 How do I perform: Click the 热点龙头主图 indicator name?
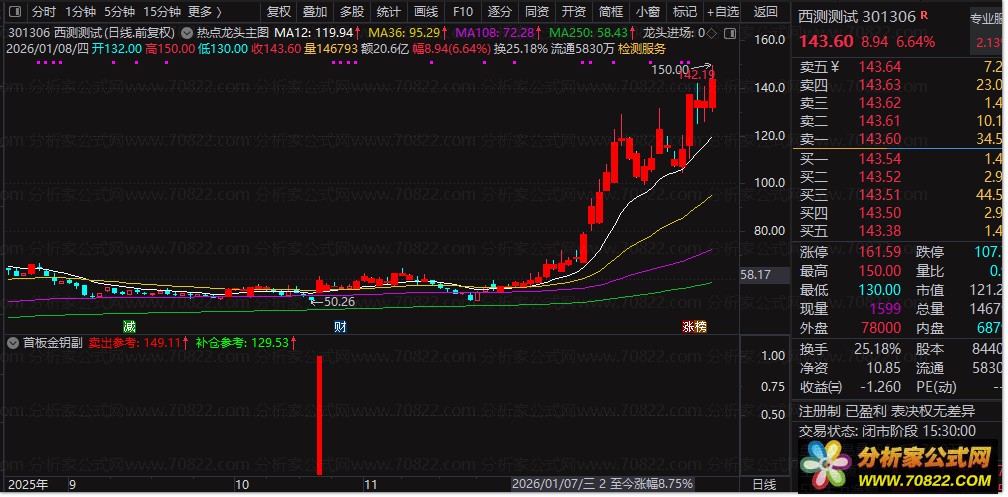(232, 32)
